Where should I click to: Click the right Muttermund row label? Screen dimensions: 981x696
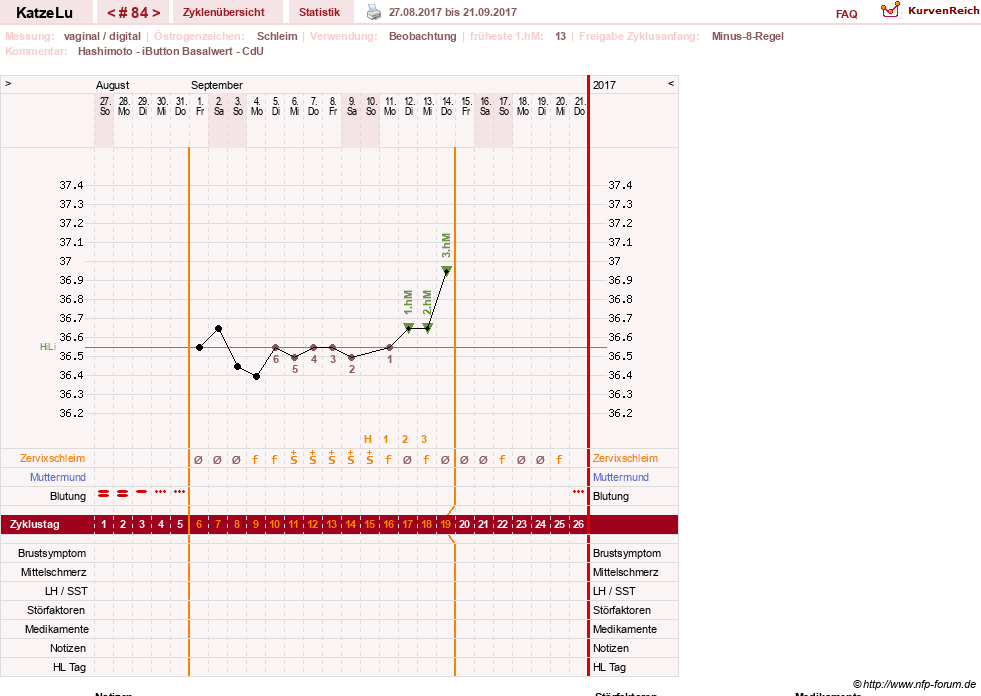click(621, 477)
